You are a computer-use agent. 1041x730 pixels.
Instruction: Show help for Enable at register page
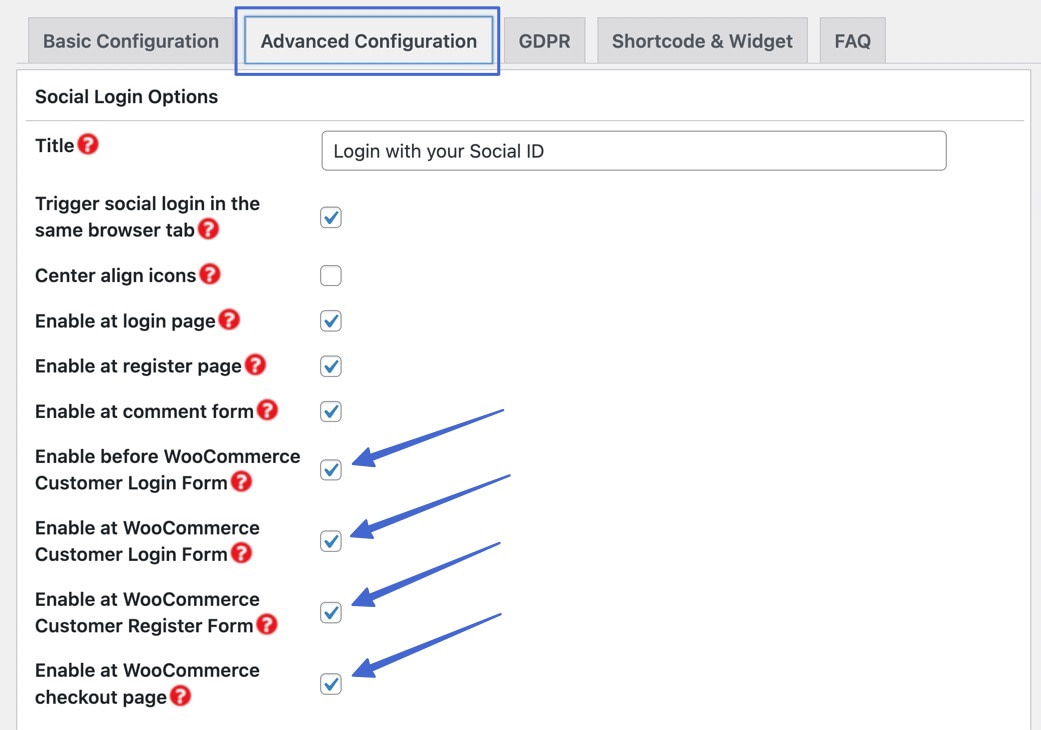pyautogui.click(x=255, y=365)
